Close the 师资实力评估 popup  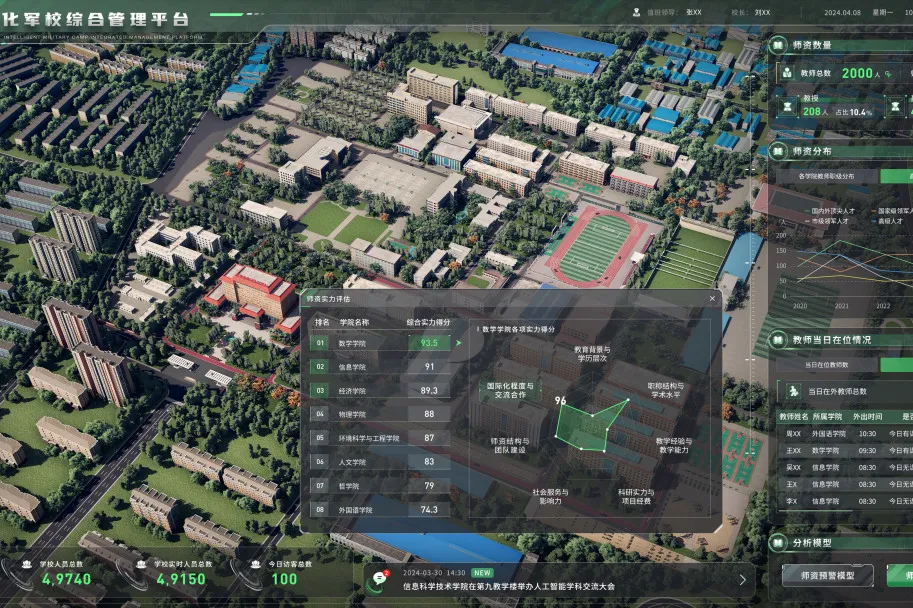tap(712, 298)
